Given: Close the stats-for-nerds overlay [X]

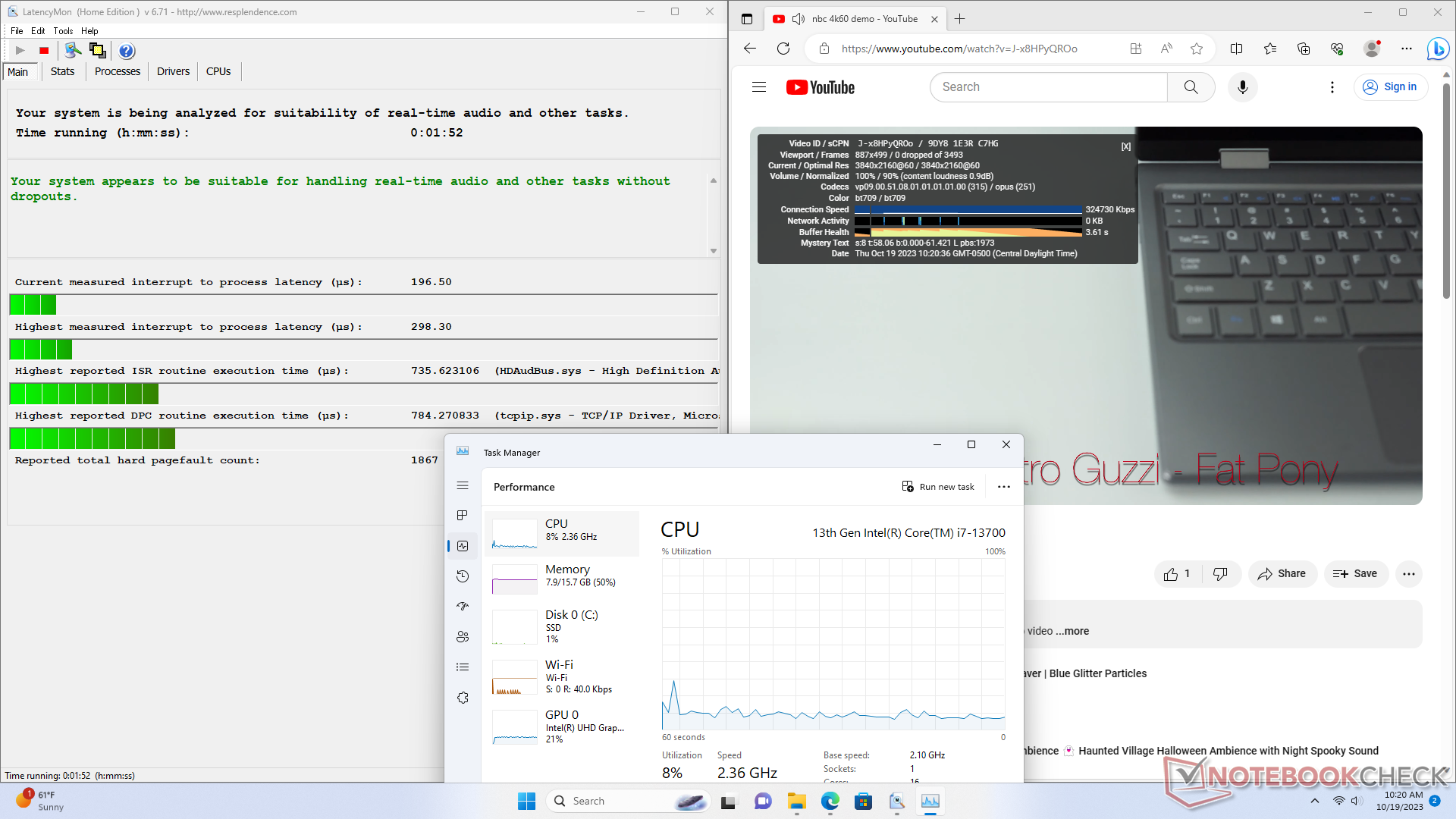Looking at the screenshot, I should click(x=1126, y=146).
